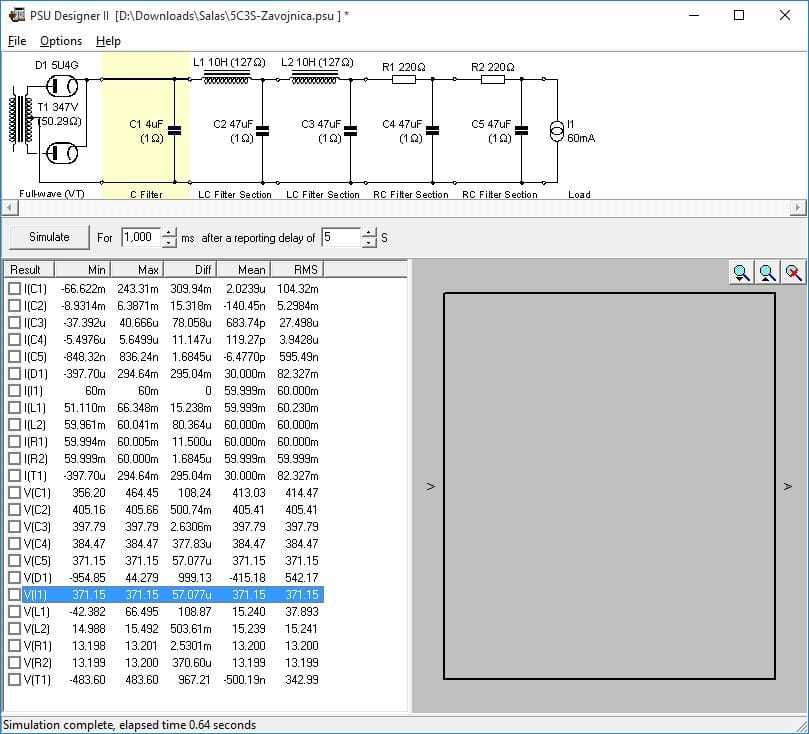Decrease the reporting delay with the down spinner

click(x=369, y=242)
